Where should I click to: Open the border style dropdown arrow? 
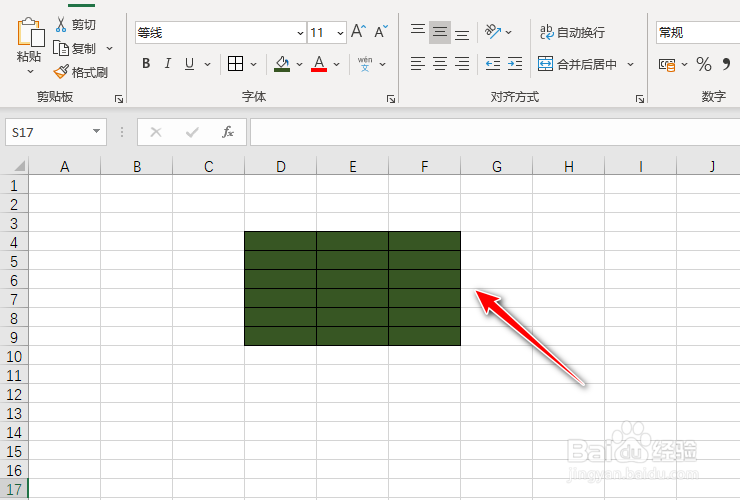[x=253, y=64]
